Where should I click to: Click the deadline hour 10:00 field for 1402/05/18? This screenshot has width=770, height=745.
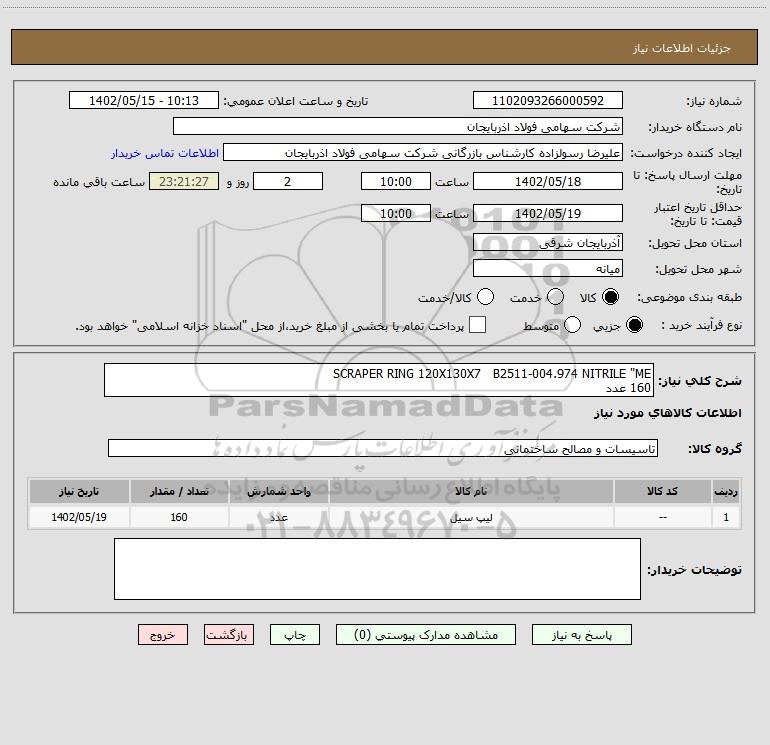396,181
